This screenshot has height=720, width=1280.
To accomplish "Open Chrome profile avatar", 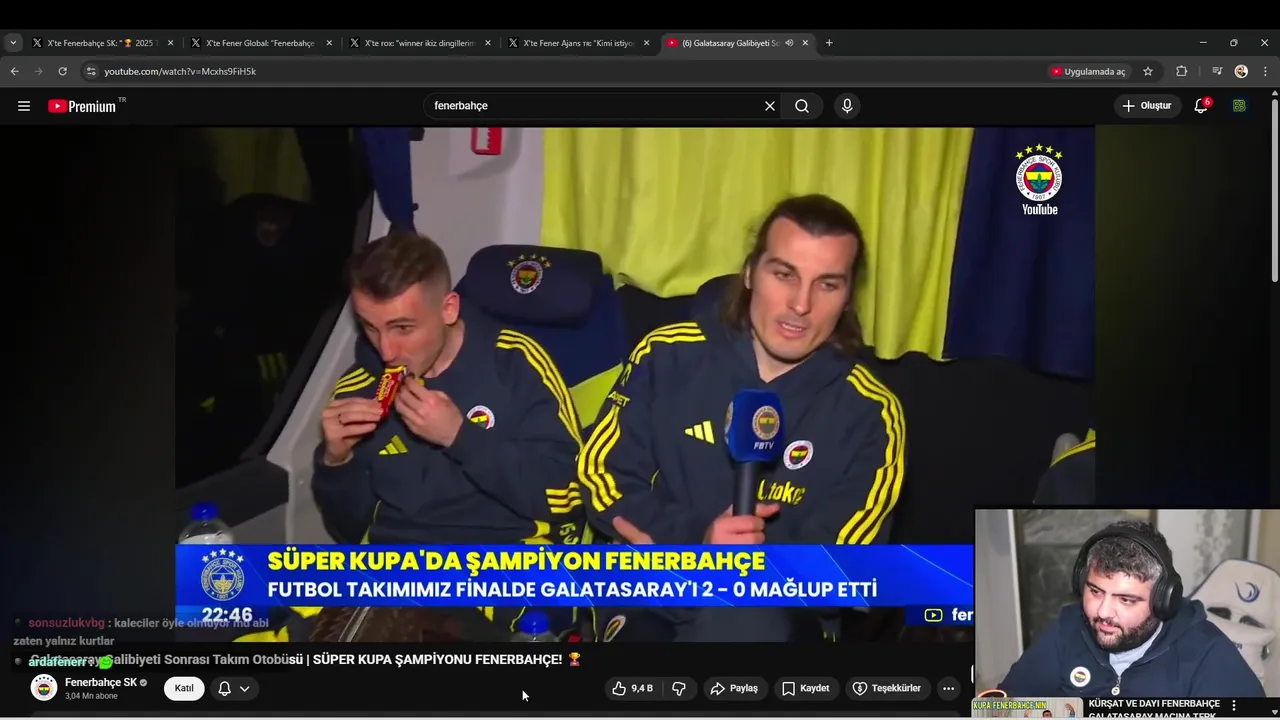I will (1241, 72).
